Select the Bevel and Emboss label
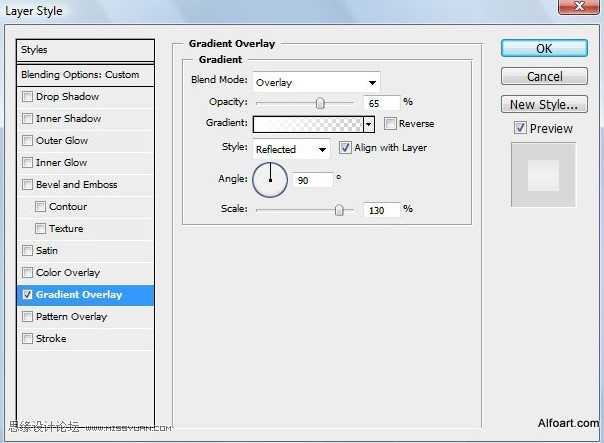Viewport: 604px width, 443px height. [x=77, y=185]
